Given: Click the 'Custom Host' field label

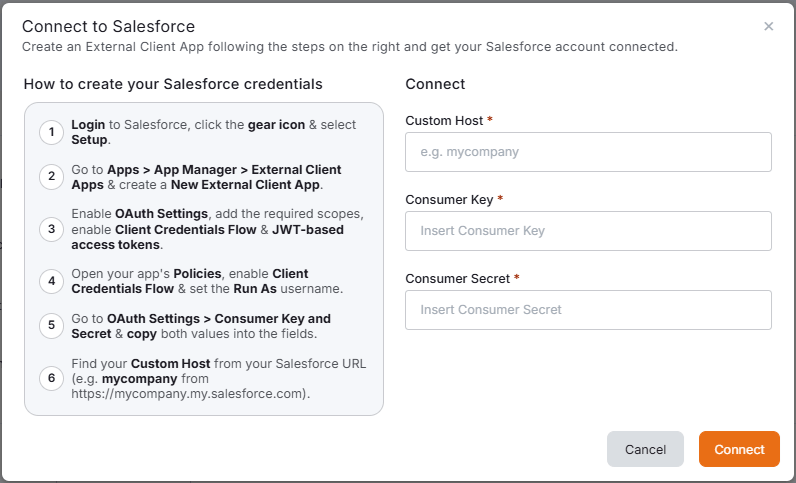Looking at the screenshot, I should point(444,121).
